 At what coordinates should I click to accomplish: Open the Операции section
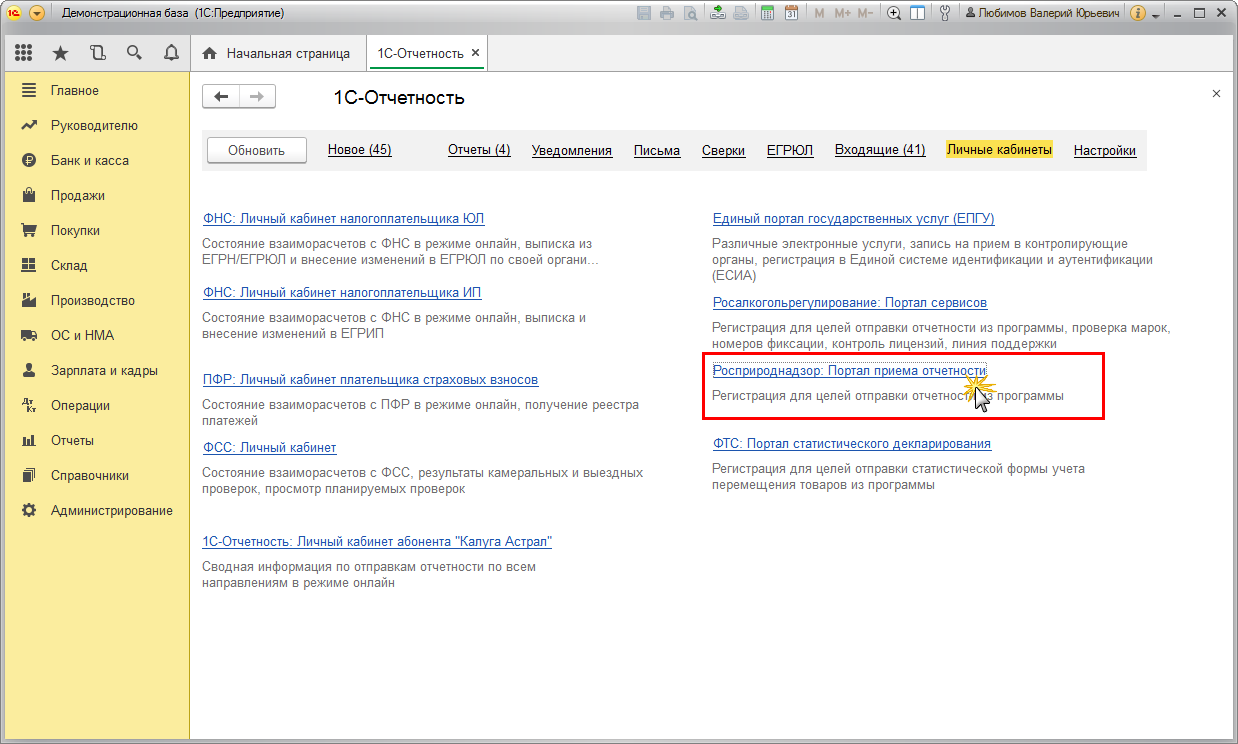pyautogui.click(x=97, y=405)
